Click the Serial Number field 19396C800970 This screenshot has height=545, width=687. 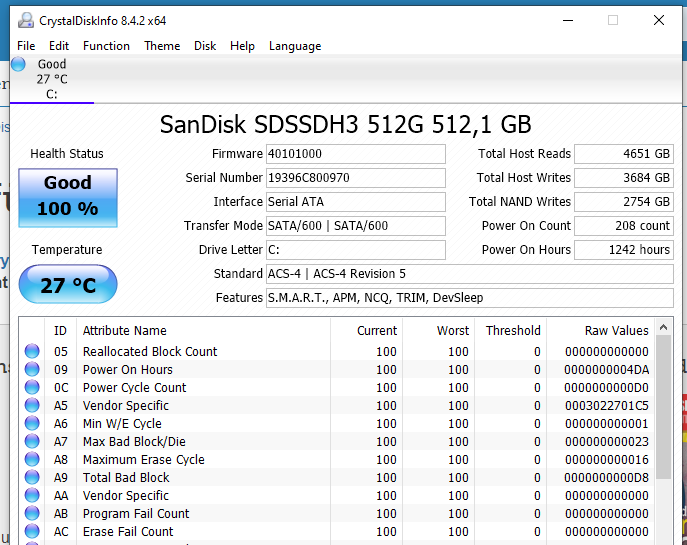356,178
